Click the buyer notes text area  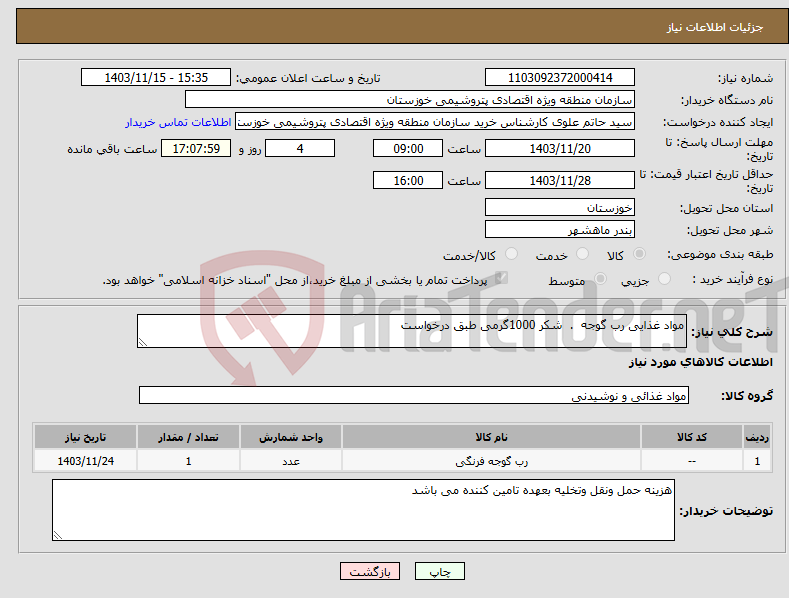tap(363, 510)
